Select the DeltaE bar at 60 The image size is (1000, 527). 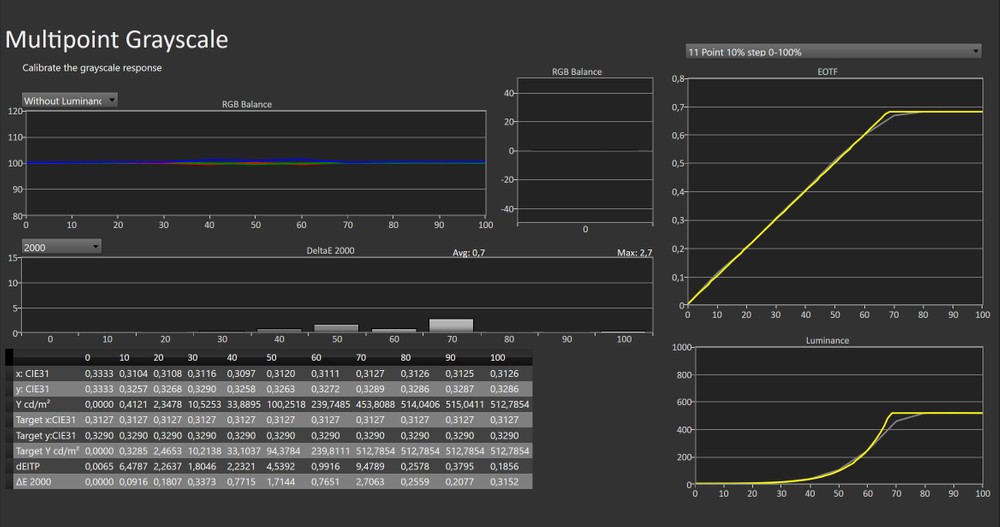pyautogui.click(x=394, y=330)
